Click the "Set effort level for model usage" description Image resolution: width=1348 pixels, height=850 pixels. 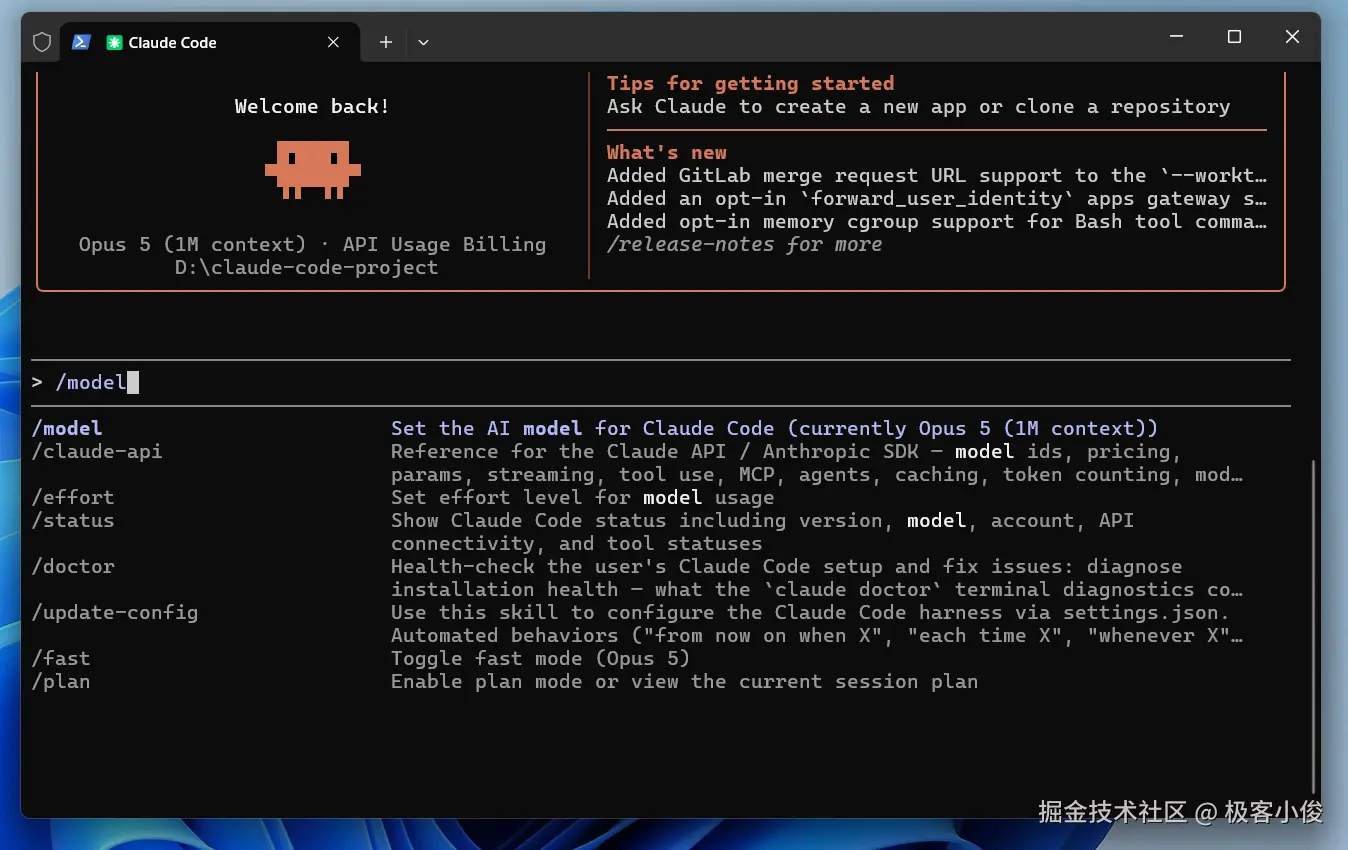click(x=583, y=497)
